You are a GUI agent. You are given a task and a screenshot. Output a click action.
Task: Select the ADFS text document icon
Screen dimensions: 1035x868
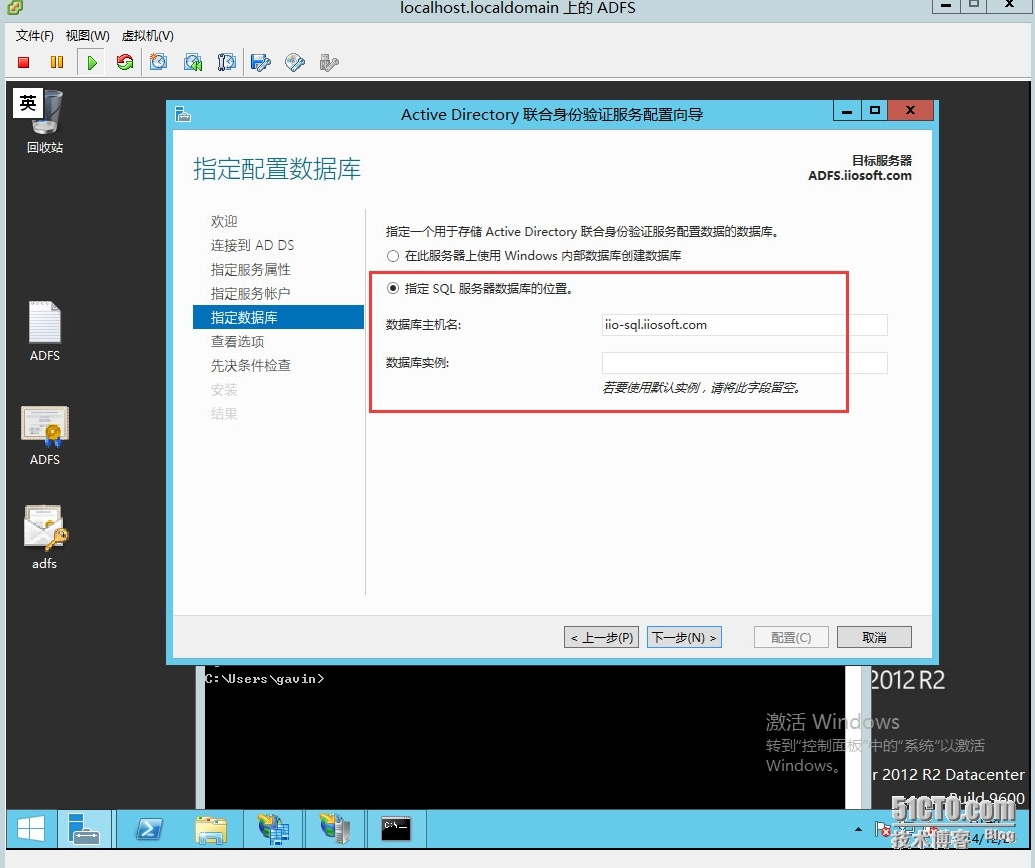point(45,331)
